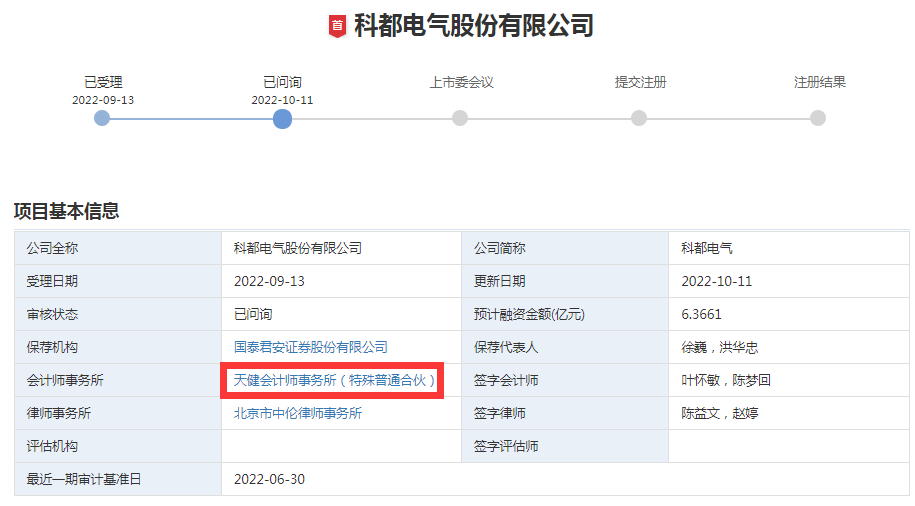Click the 2022-09-13 date under 已受理
The image size is (915, 506).
tap(103, 100)
